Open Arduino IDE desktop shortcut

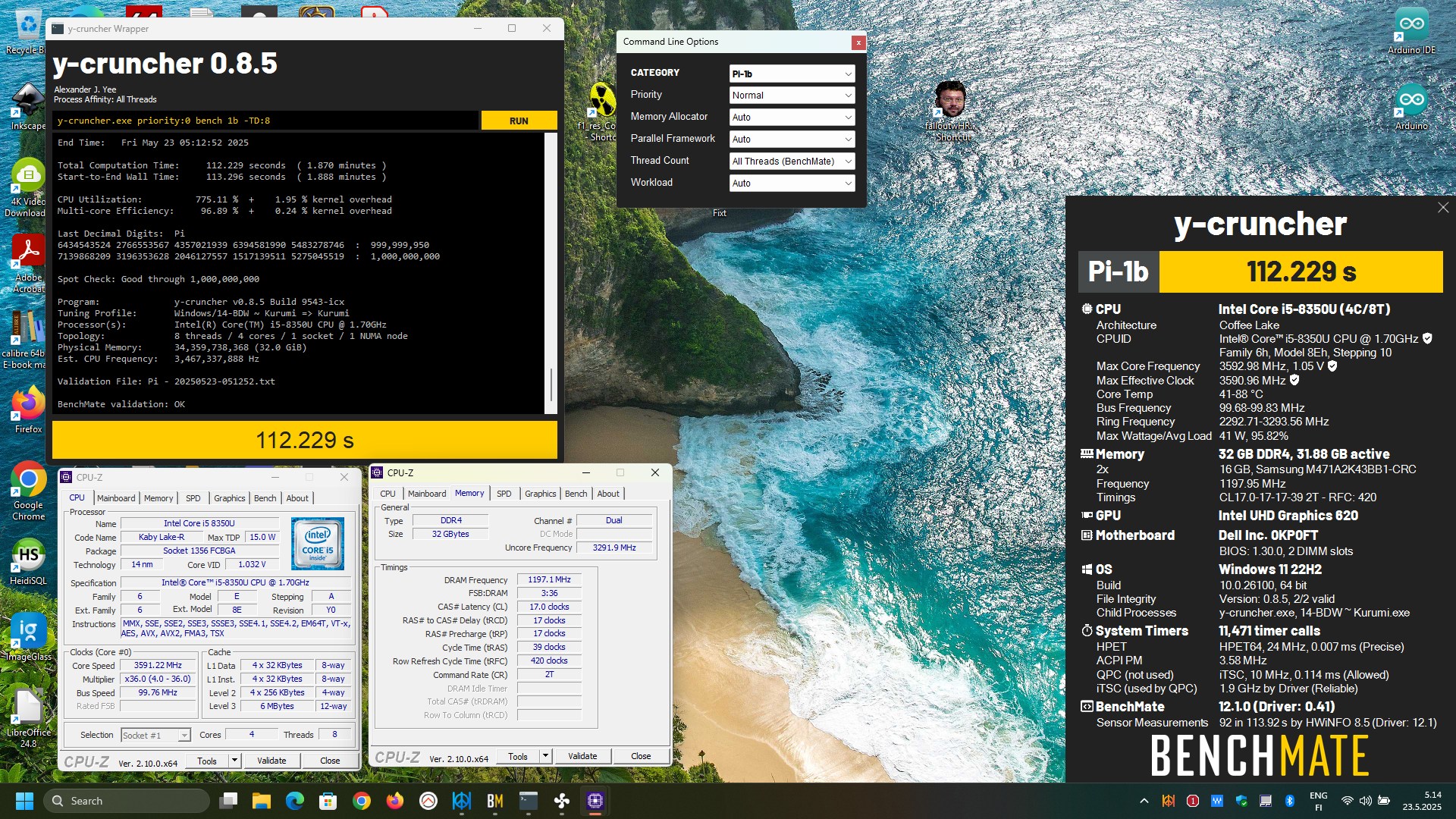pyautogui.click(x=1411, y=31)
